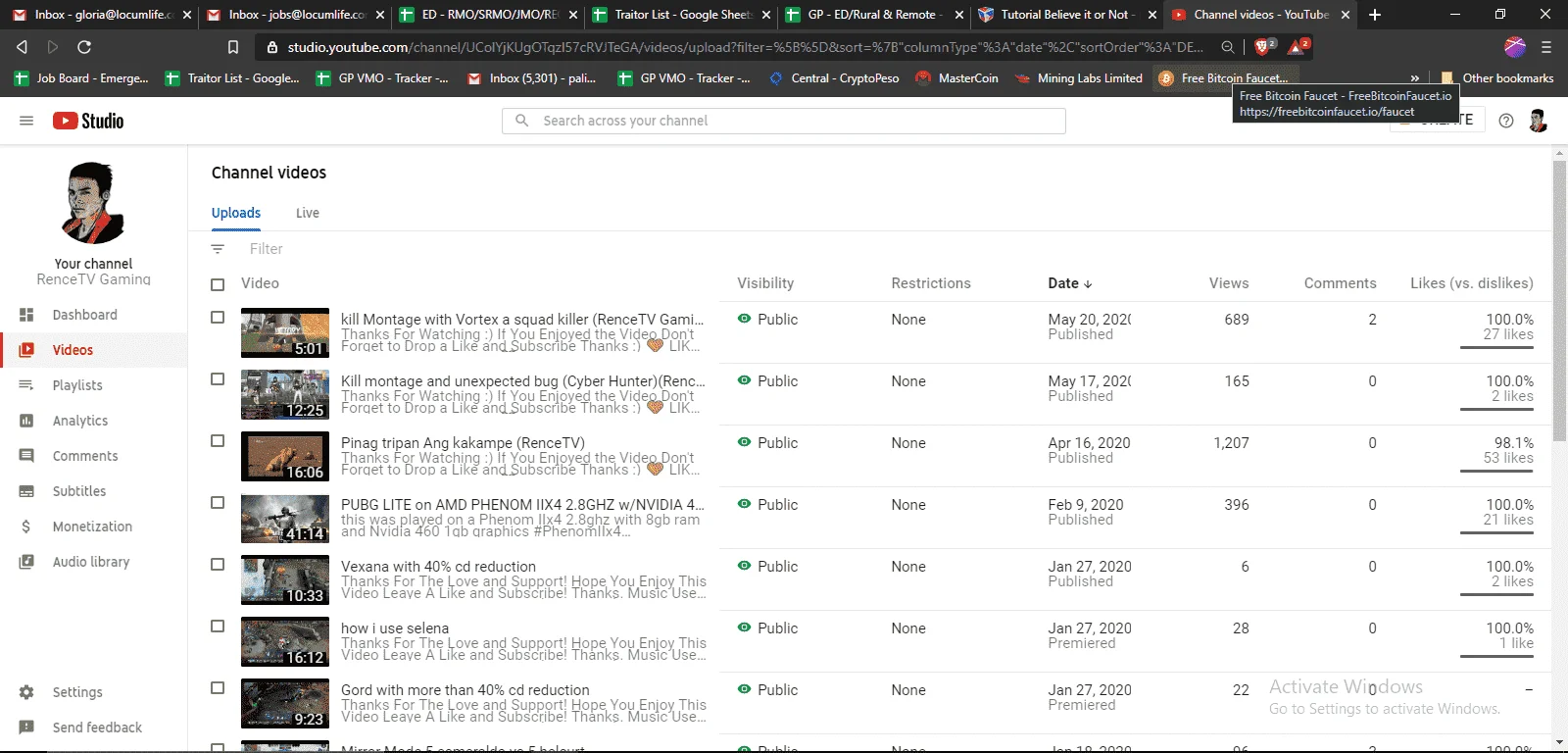Open the Public visibility of the PUBG LITE row
This screenshot has height=753, width=1568.
pyautogui.click(x=768, y=505)
